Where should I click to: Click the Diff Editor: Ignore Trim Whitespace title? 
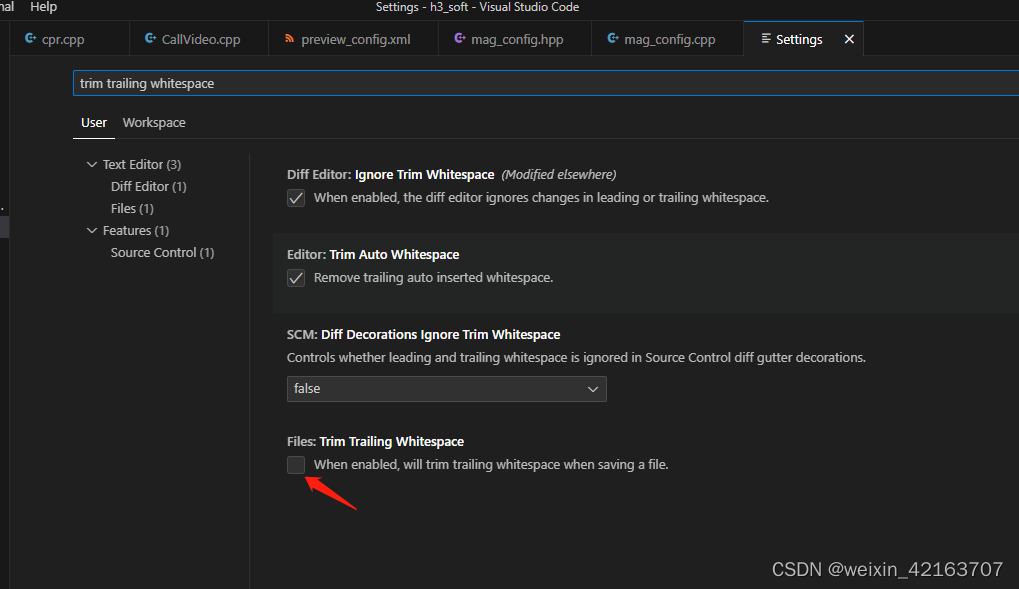pyautogui.click(x=391, y=174)
